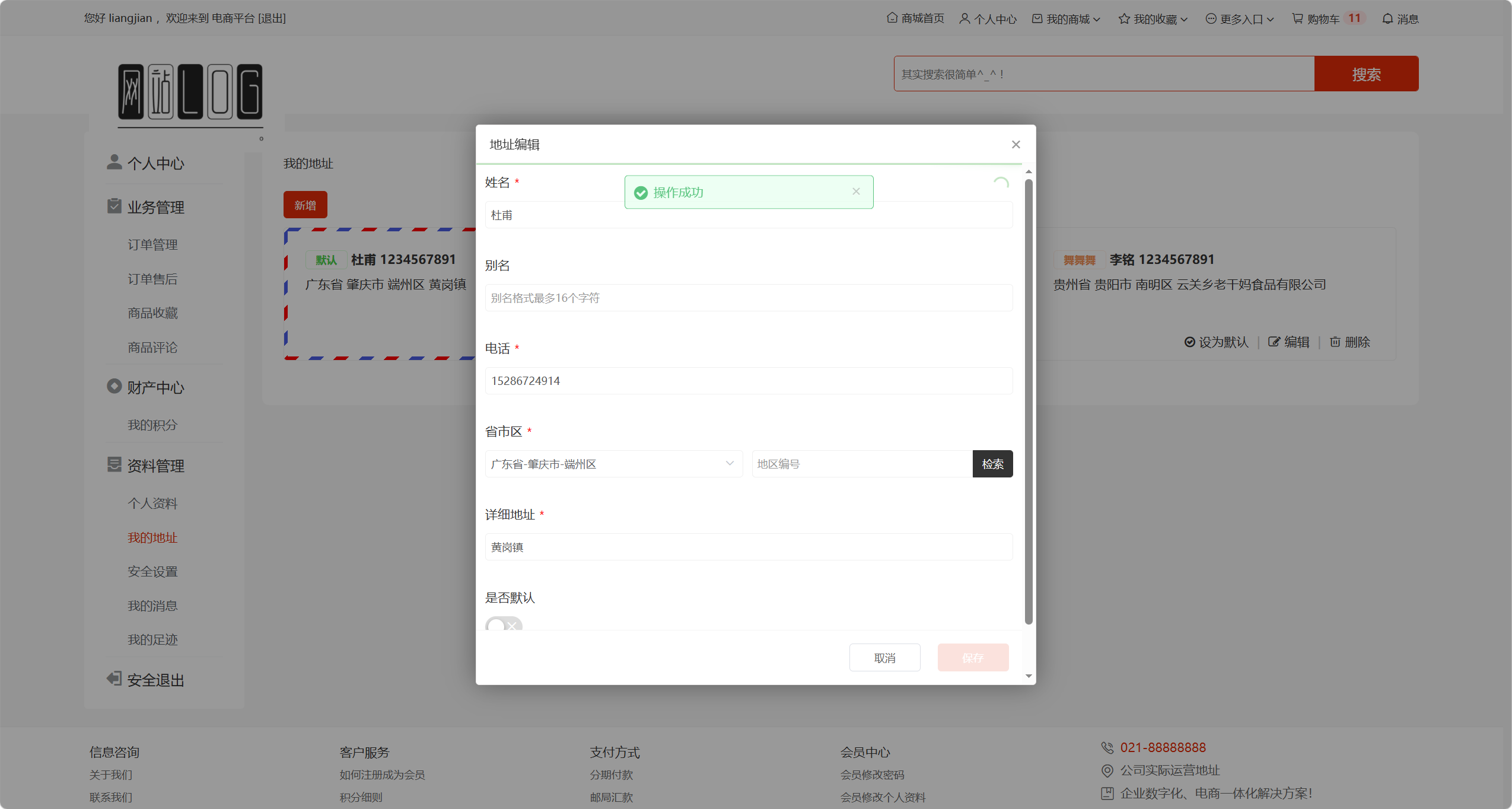Image resolution: width=1512 pixels, height=809 pixels.
Task: Click 删除 on 李铭 address card
Action: [x=1349, y=342]
